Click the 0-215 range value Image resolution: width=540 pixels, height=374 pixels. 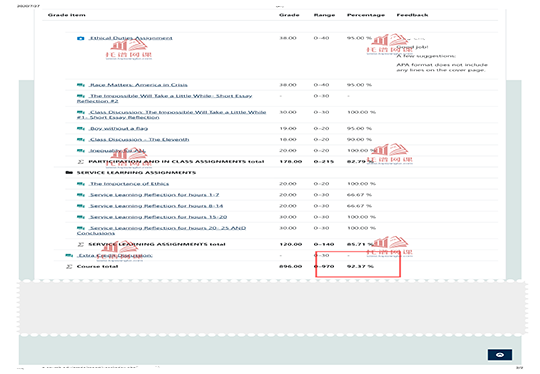(x=324, y=162)
